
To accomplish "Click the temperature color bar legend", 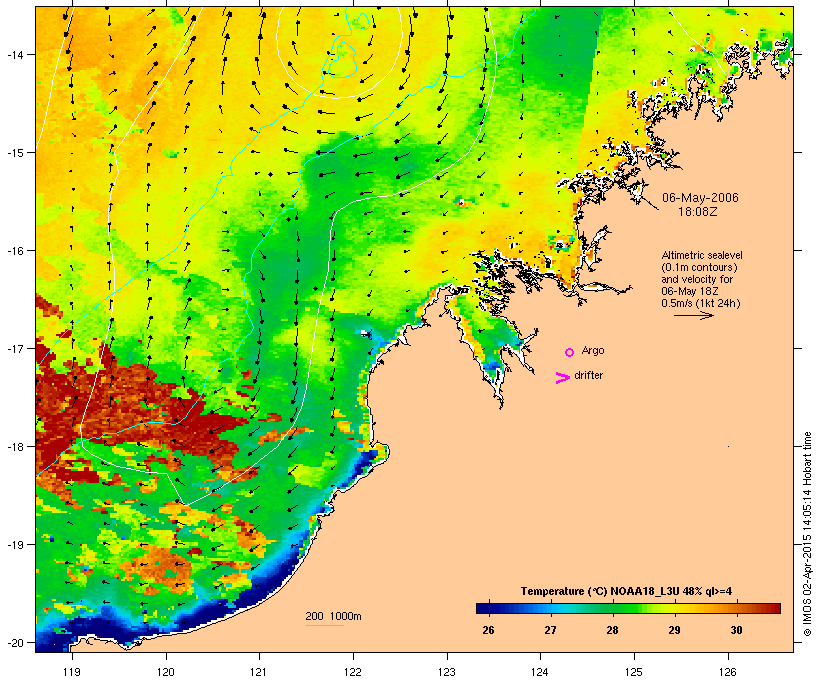I will click(628, 608).
